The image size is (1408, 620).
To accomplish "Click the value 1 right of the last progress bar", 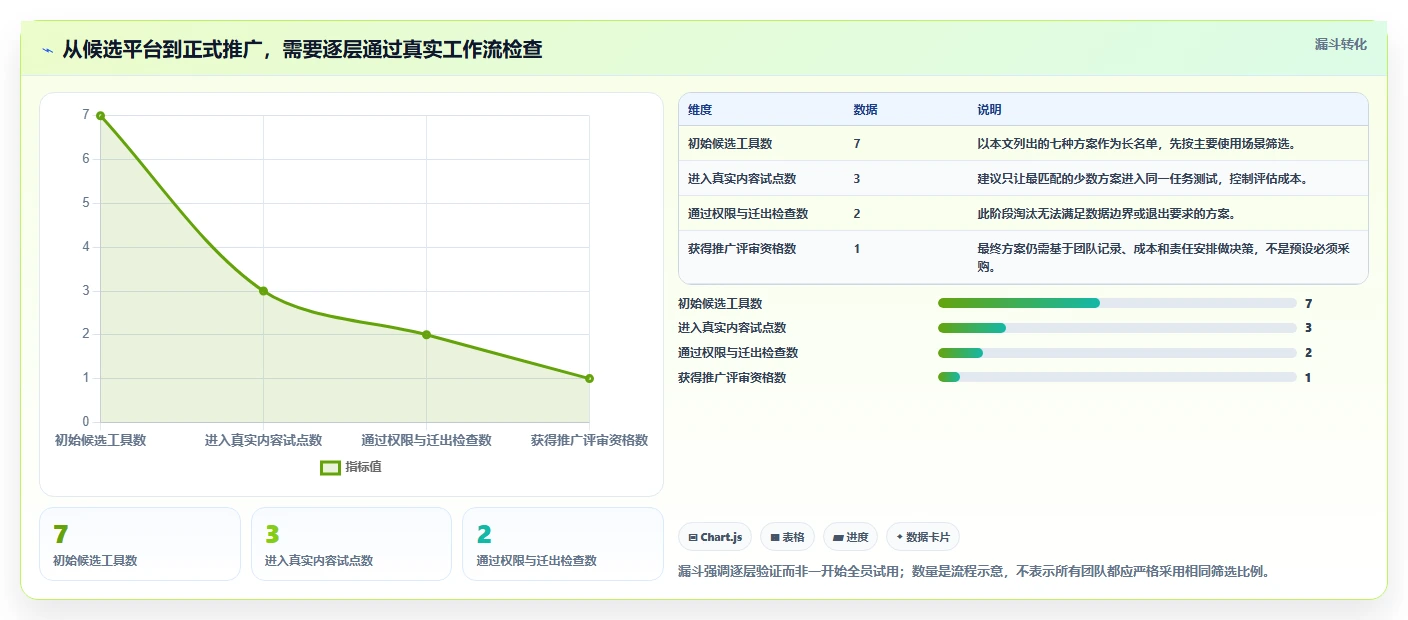I will [x=1308, y=377].
